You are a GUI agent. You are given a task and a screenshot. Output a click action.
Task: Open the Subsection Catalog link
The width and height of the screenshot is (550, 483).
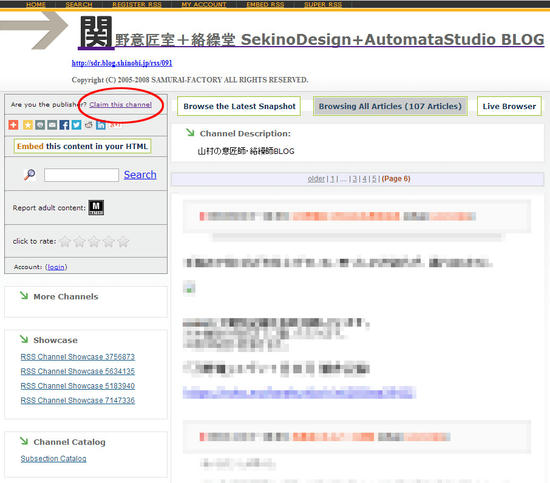click(x=53, y=458)
